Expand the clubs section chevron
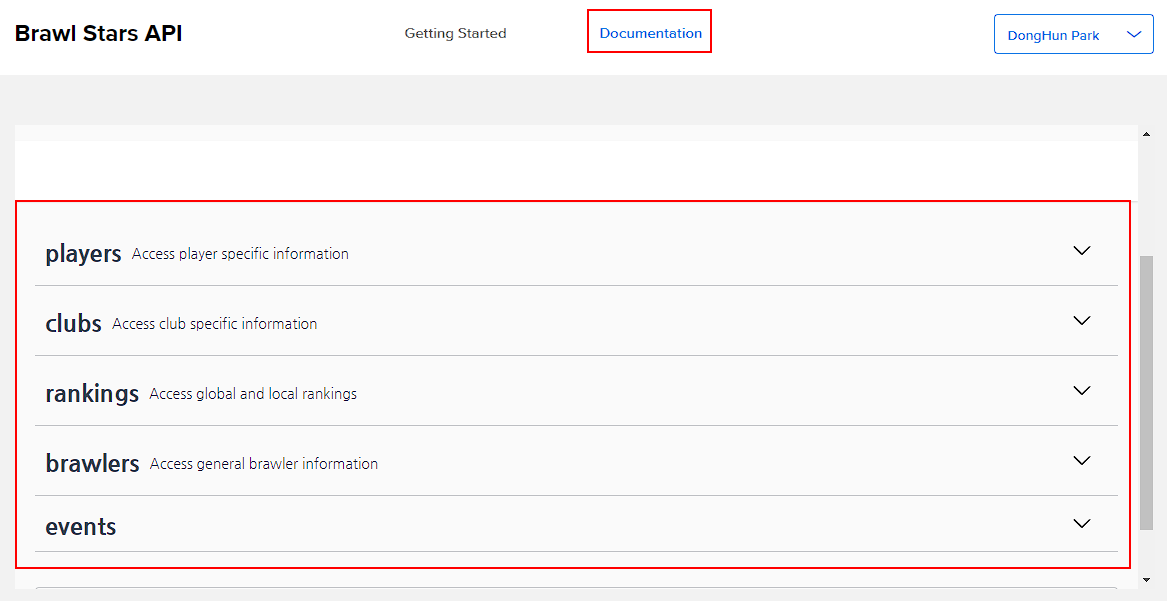Viewport: 1167px width, 601px height. click(1081, 321)
